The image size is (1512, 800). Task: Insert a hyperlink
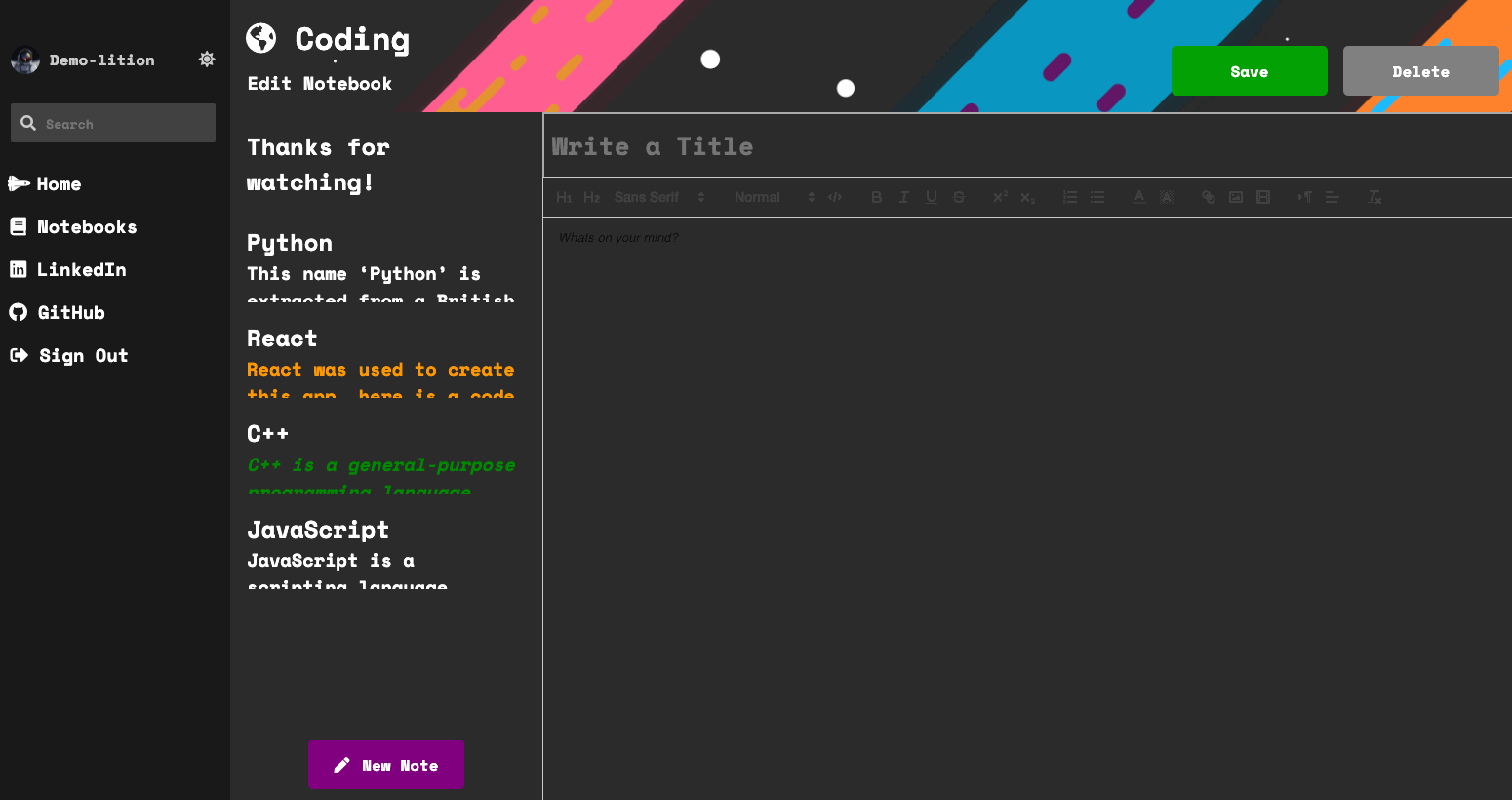point(1209,197)
